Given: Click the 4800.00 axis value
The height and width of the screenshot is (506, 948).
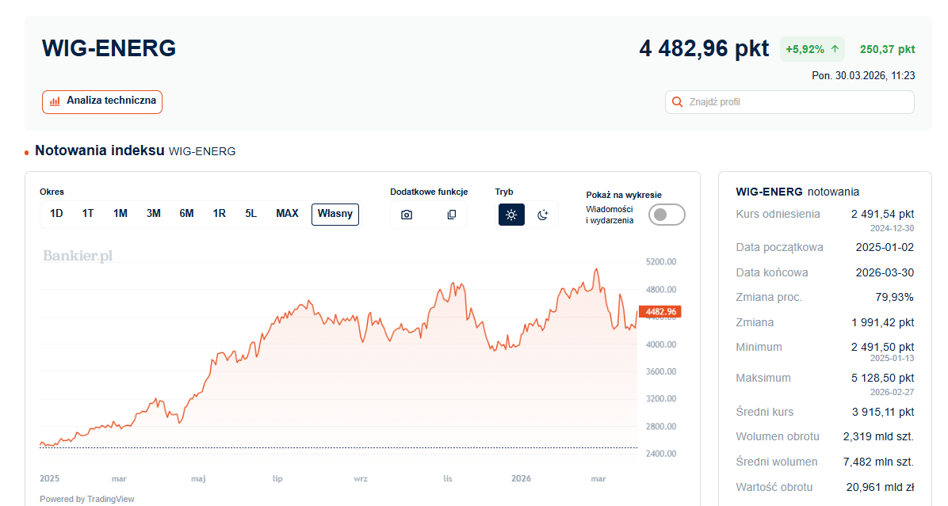Looking at the screenshot, I should click(x=661, y=290).
